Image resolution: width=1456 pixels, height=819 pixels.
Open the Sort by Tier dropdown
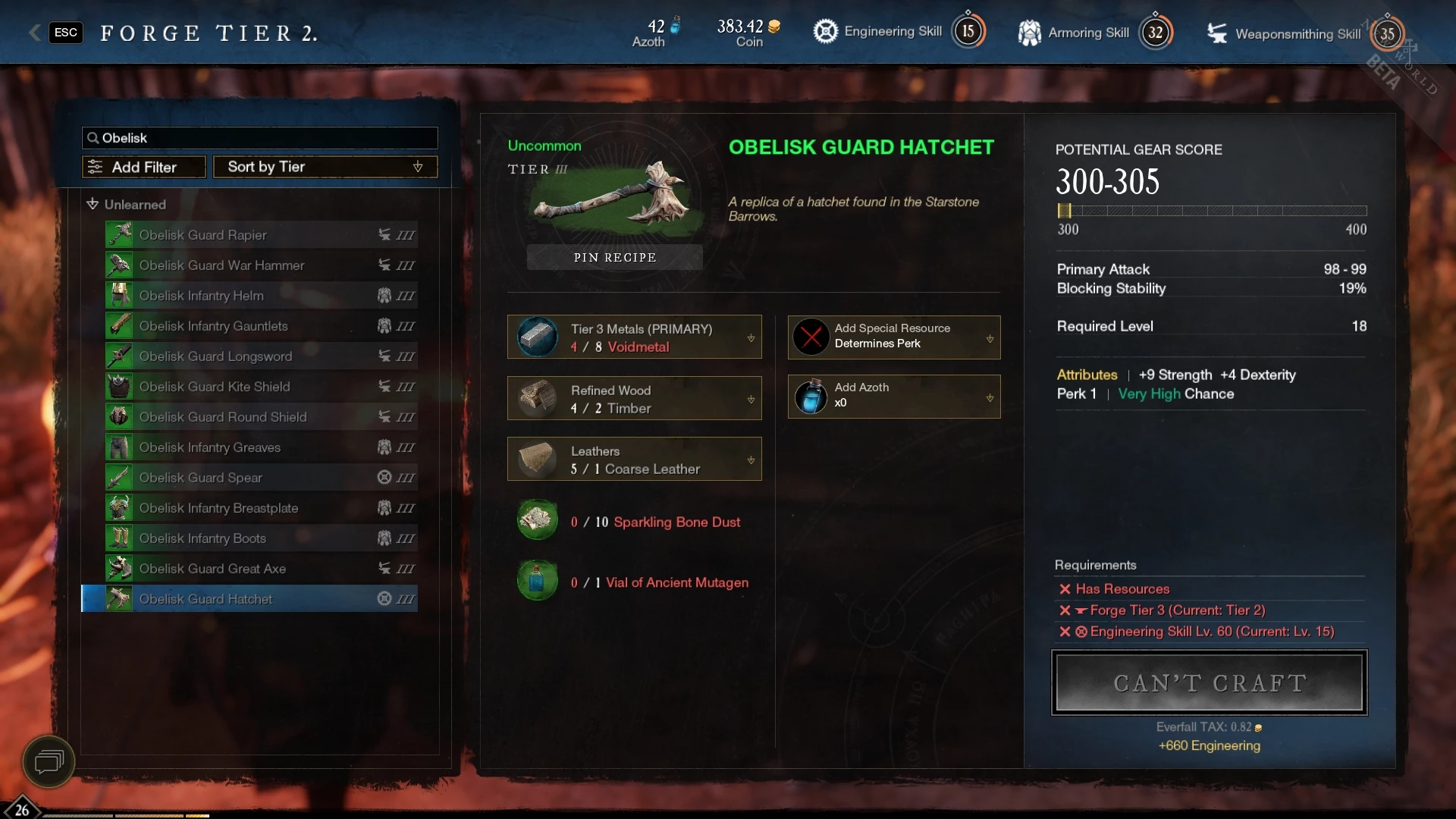[325, 167]
